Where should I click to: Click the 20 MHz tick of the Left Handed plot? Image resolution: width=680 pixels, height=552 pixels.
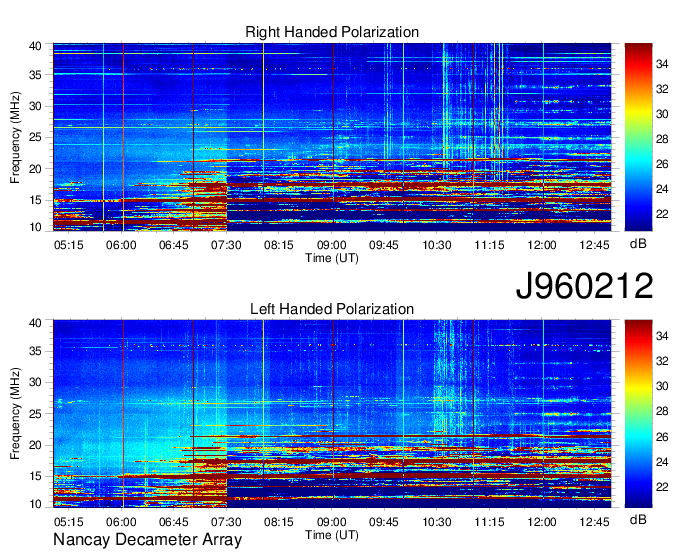click(35, 445)
